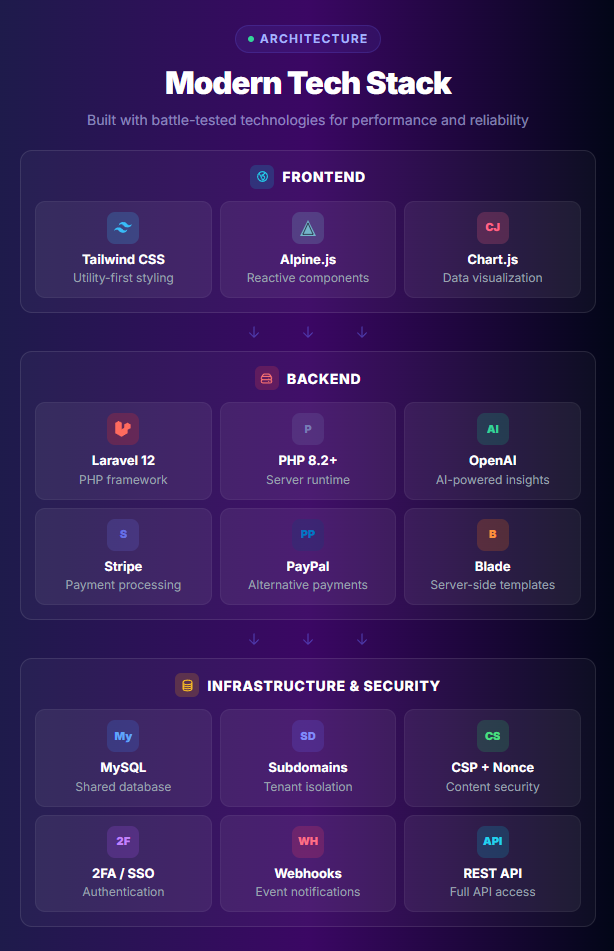Click the Chart.js CJ icon
The image size is (614, 951).
point(493,228)
